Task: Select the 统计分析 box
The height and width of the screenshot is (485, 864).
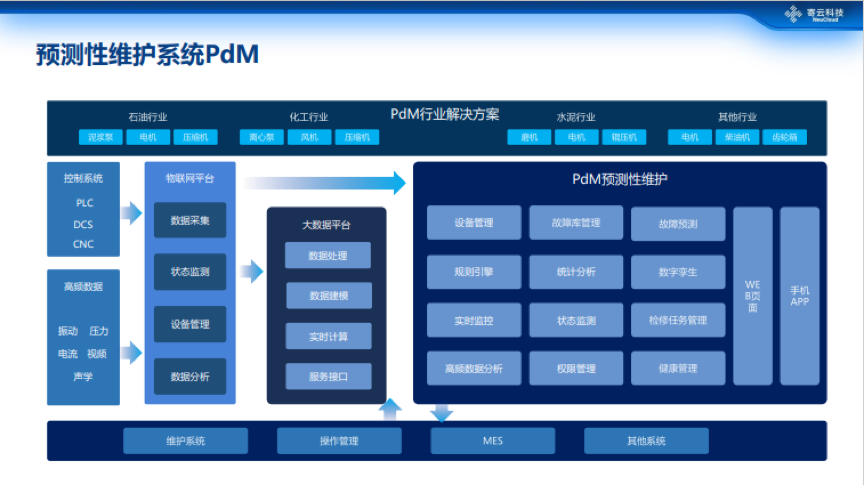Action: [x=576, y=272]
